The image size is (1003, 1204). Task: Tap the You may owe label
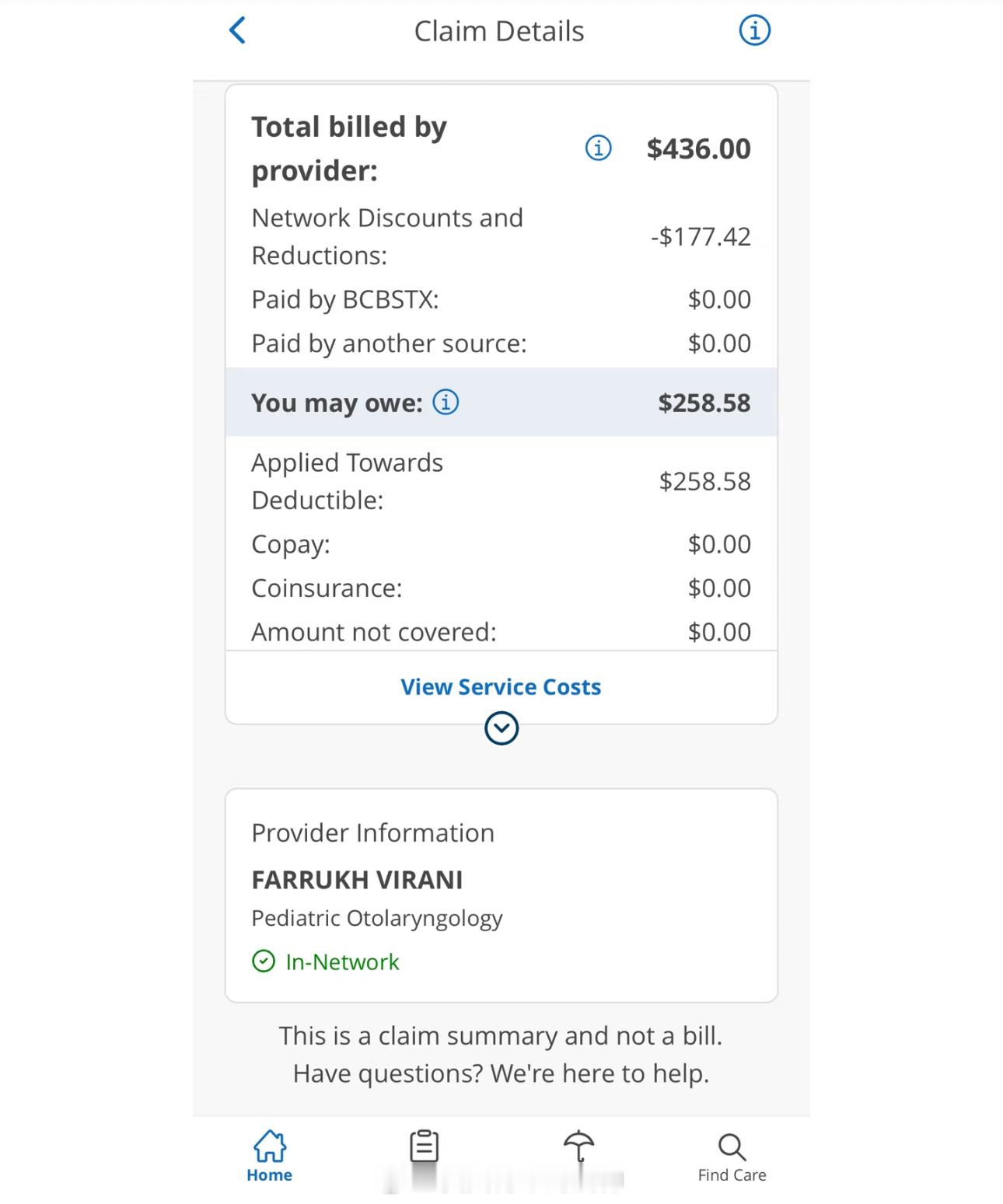(x=337, y=403)
